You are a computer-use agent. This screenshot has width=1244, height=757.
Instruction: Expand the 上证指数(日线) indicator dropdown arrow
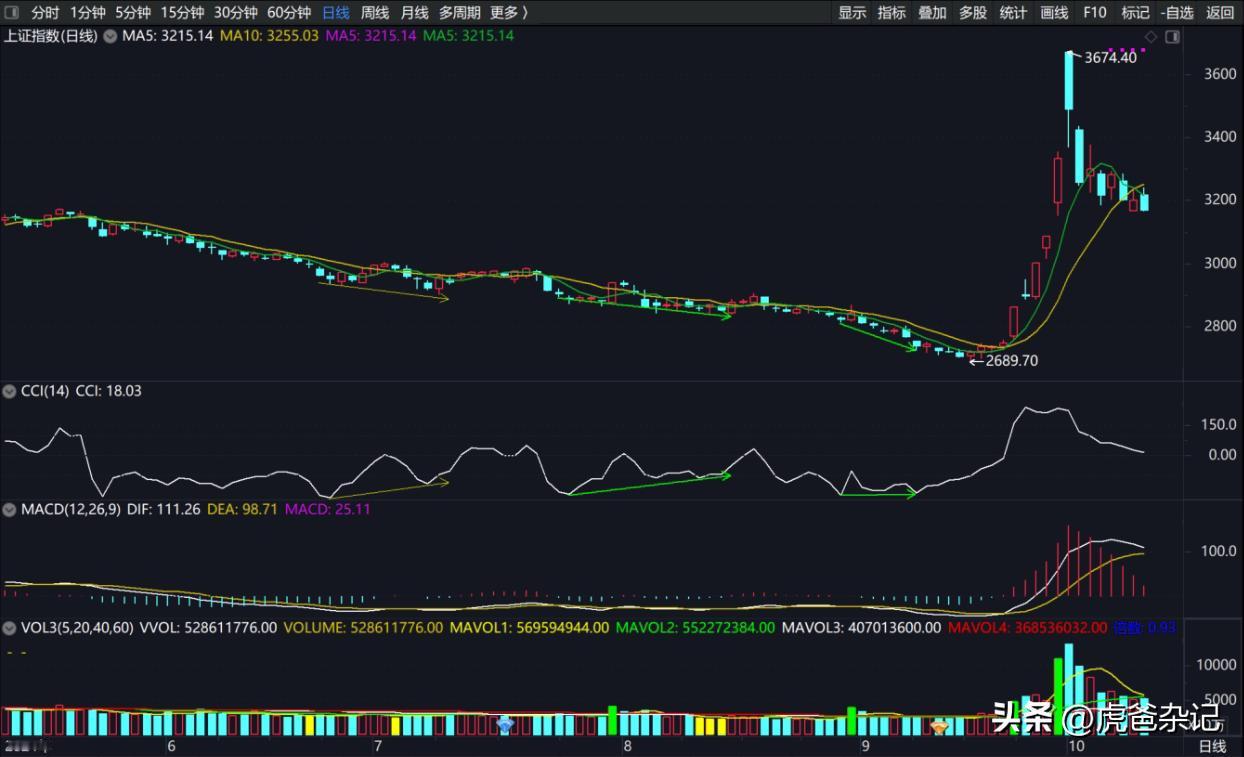click(x=109, y=36)
